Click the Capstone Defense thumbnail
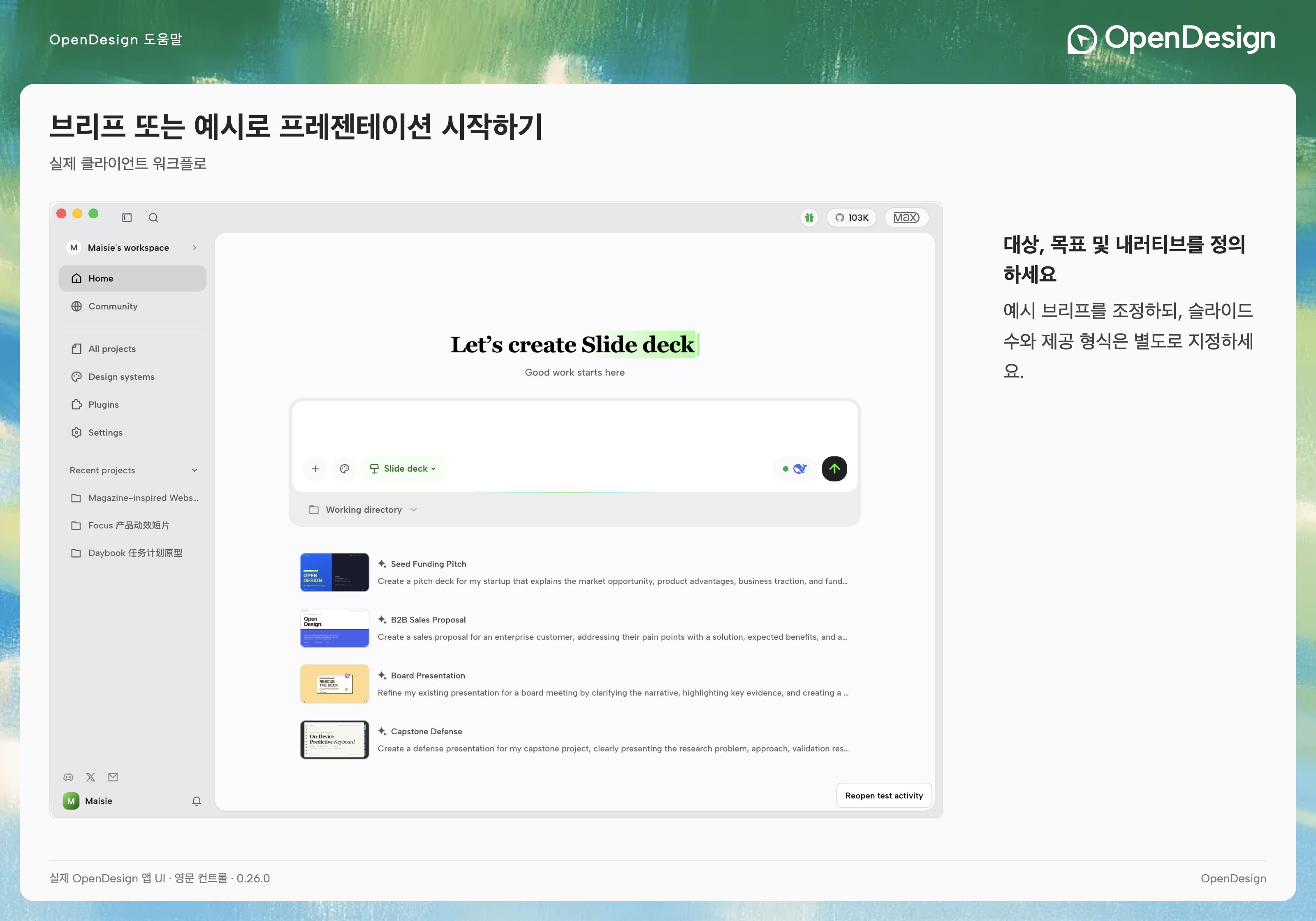The width and height of the screenshot is (1316, 921). (335, 740)
